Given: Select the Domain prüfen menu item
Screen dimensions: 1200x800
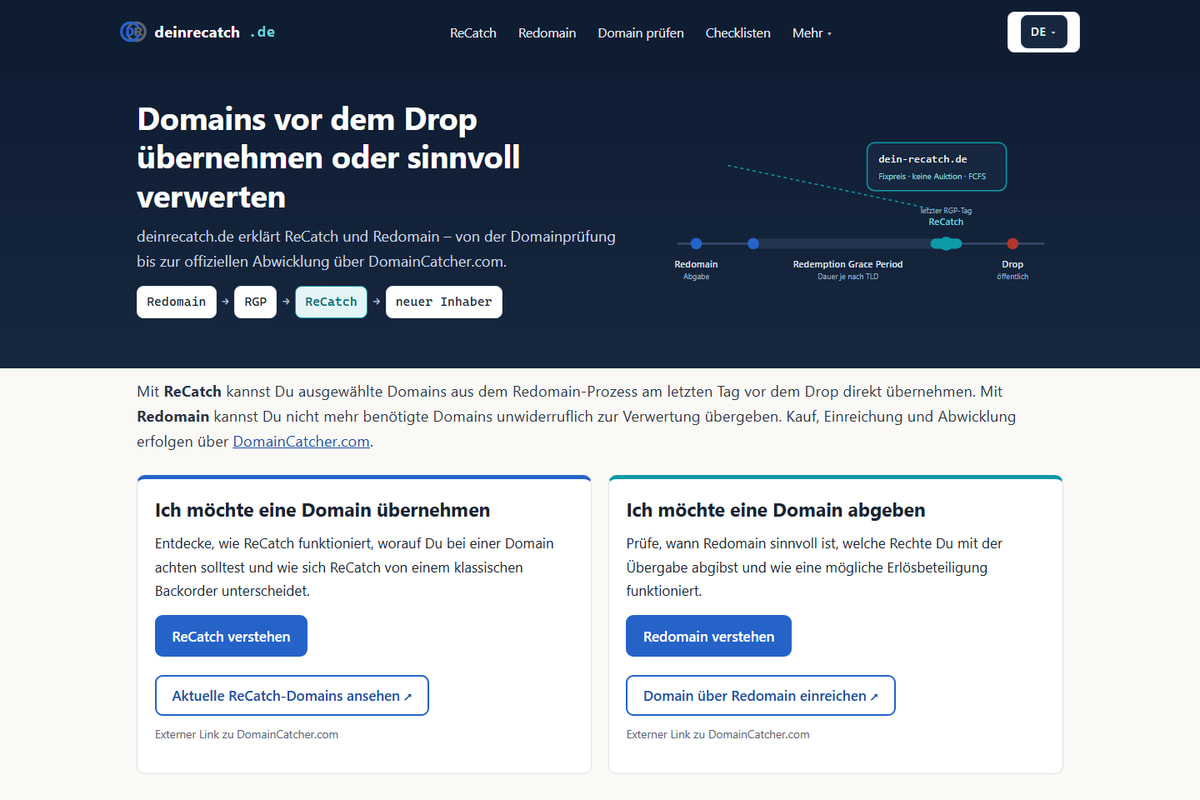Looking at the screenshot, I should coord(641,33).
